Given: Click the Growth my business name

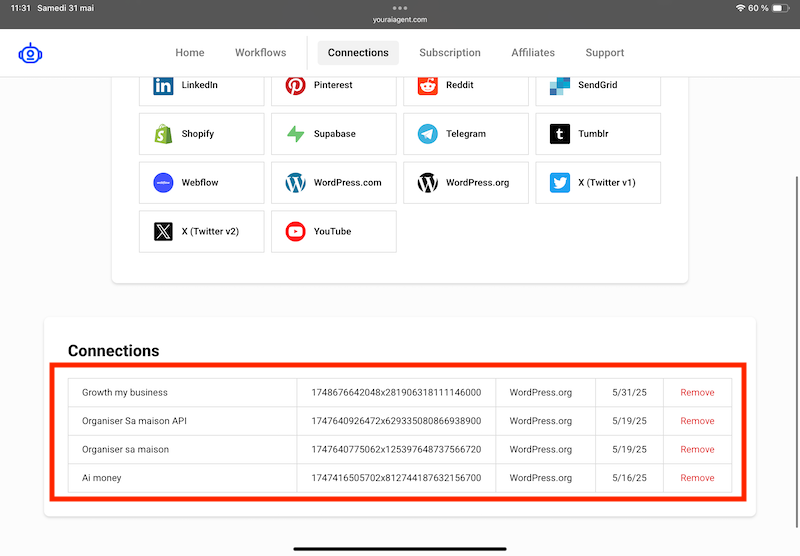Looking at the screenshot, I should coord(125,393).
